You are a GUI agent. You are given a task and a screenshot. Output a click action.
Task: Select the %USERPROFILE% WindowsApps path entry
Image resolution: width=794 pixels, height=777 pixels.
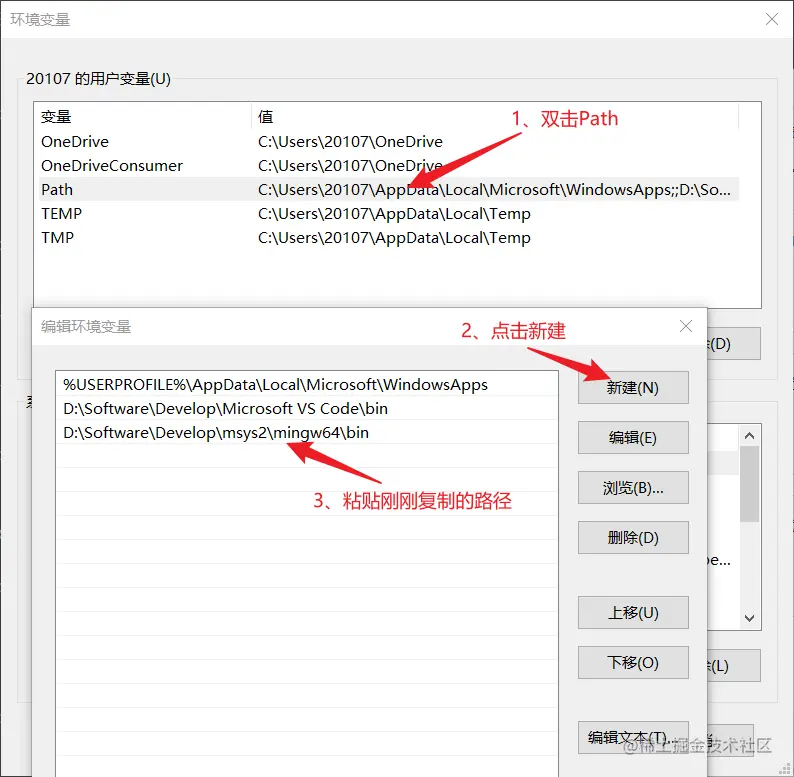(x=307, y=384)
